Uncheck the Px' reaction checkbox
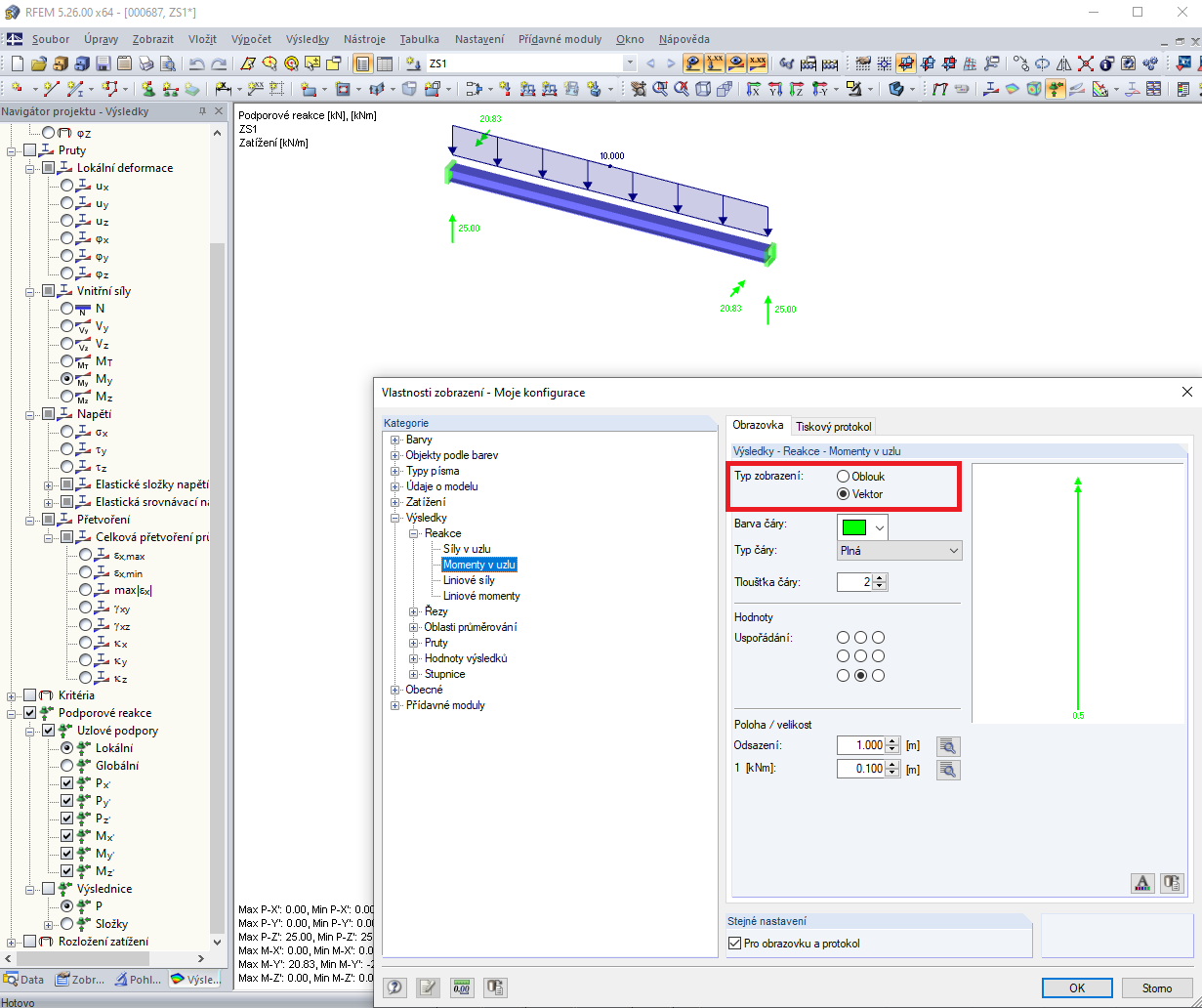The height and width of the screenshot is (1008, 1202). 67,783
